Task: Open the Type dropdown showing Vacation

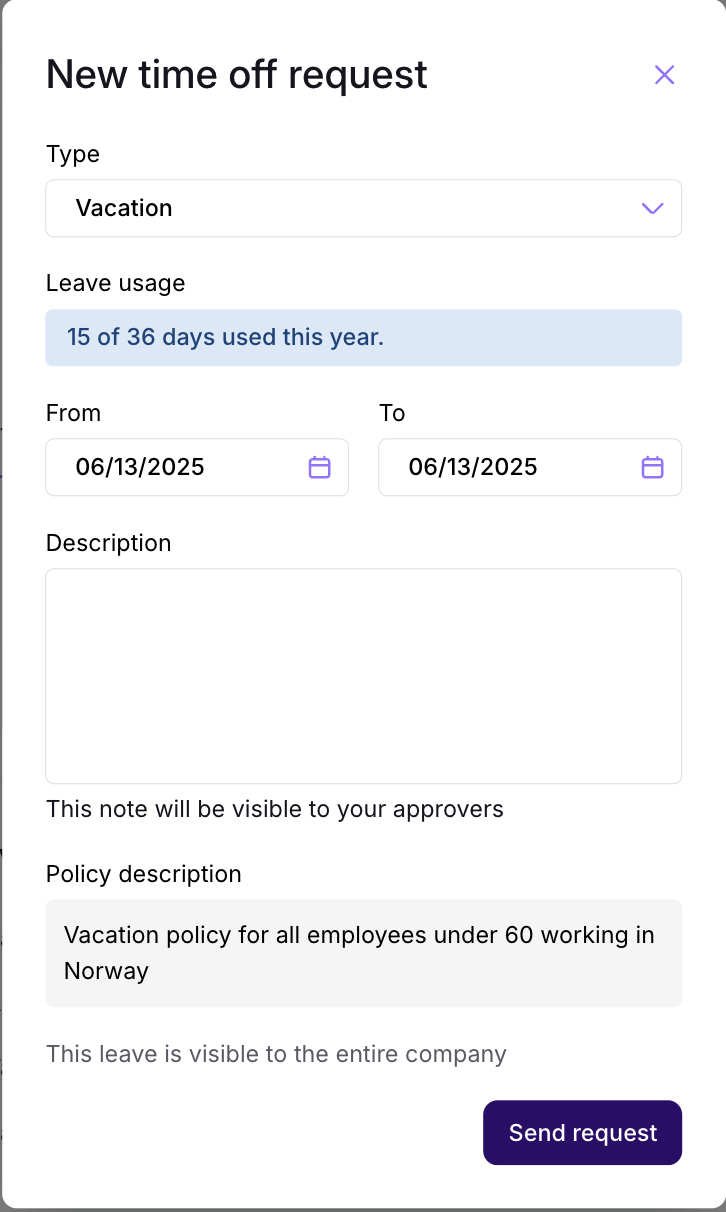Action: (x=363, y=208)
